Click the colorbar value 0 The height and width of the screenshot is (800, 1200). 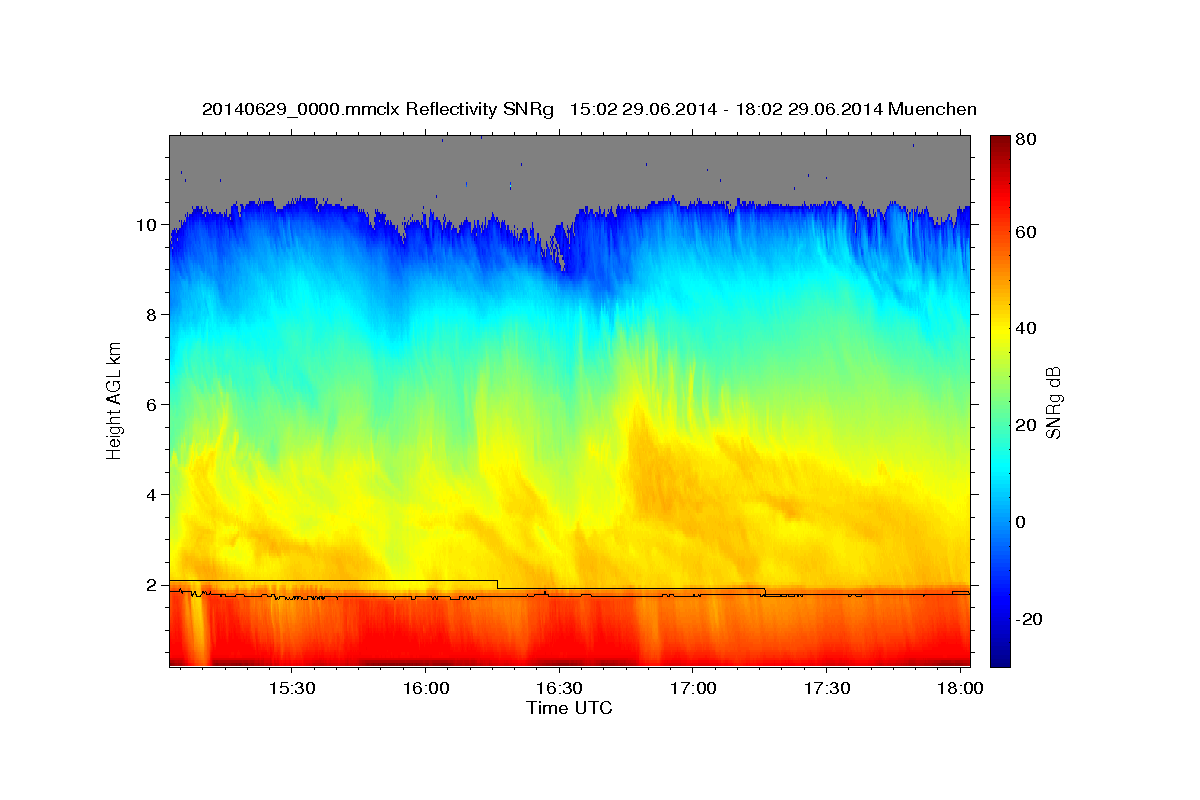pyautogui.click(x=1021, y=522)
